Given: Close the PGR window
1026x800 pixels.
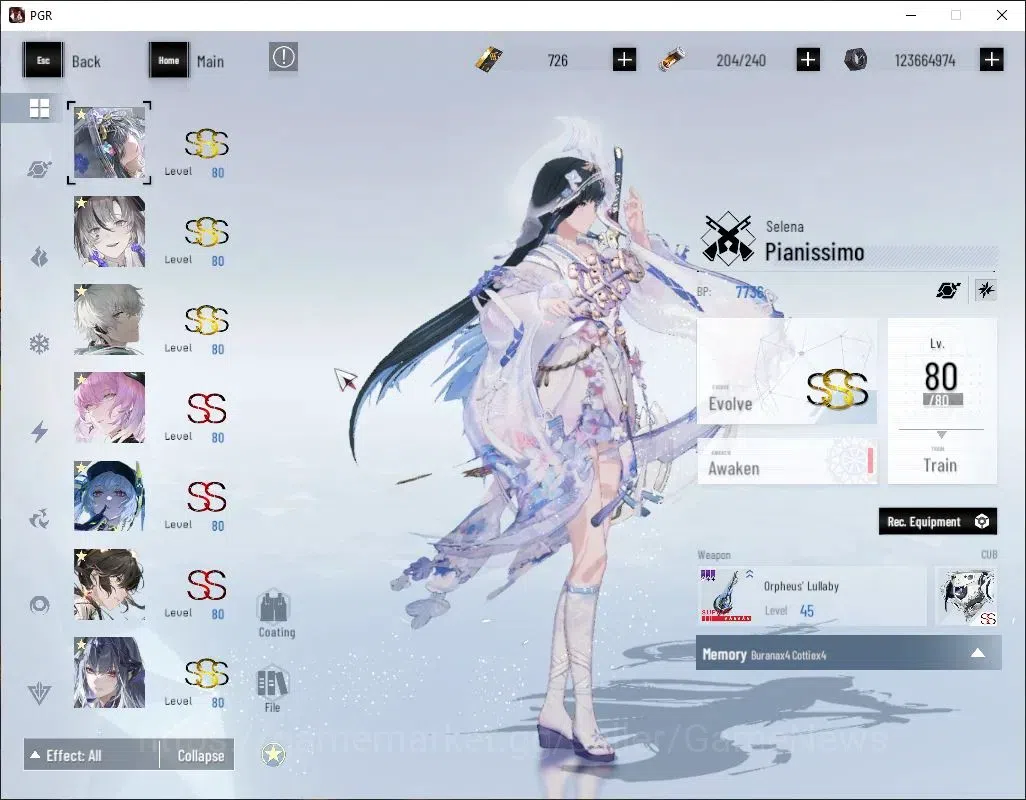Looking at the screenshot, I should point(1002,15).
